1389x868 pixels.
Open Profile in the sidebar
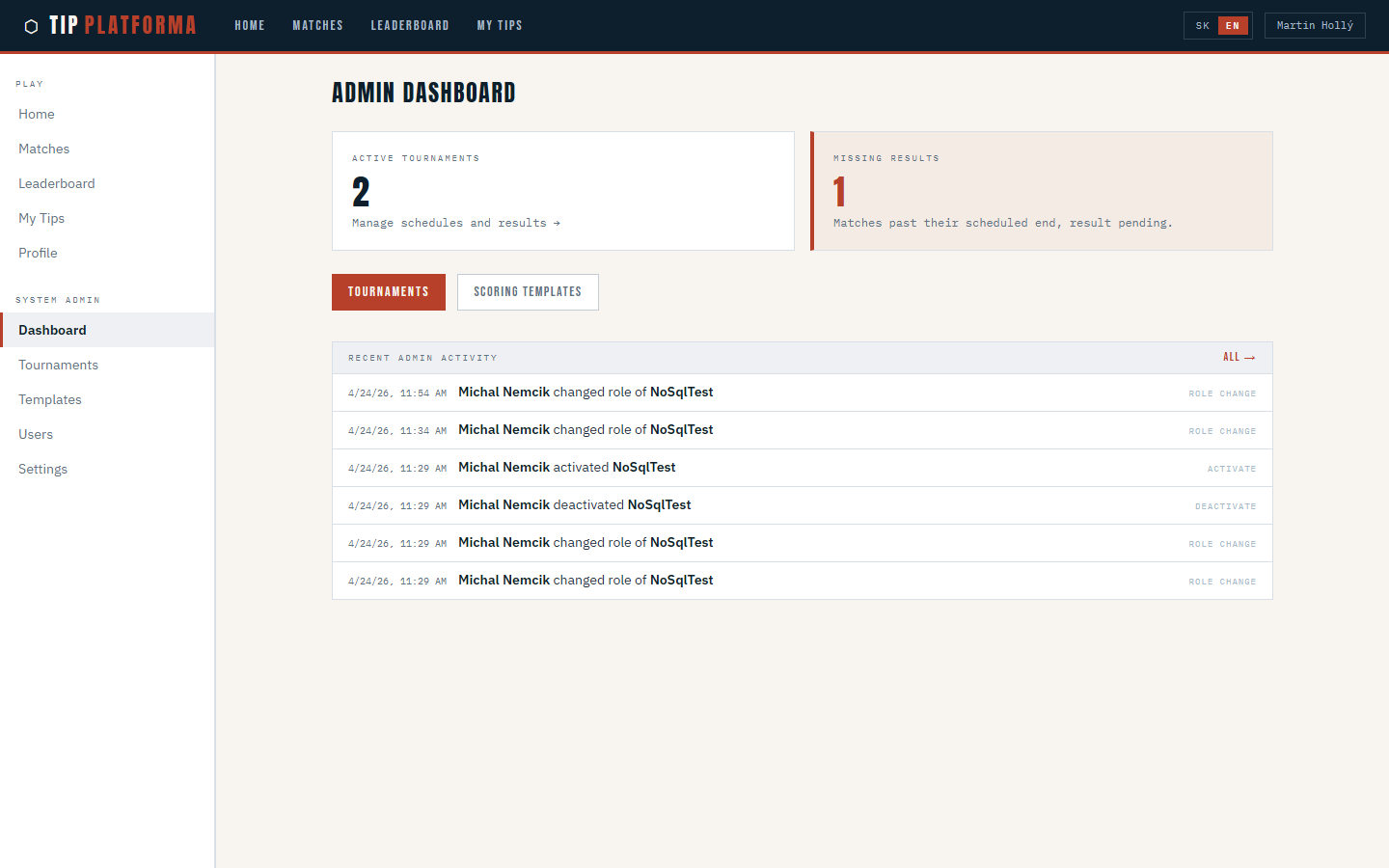pos(38,253)
